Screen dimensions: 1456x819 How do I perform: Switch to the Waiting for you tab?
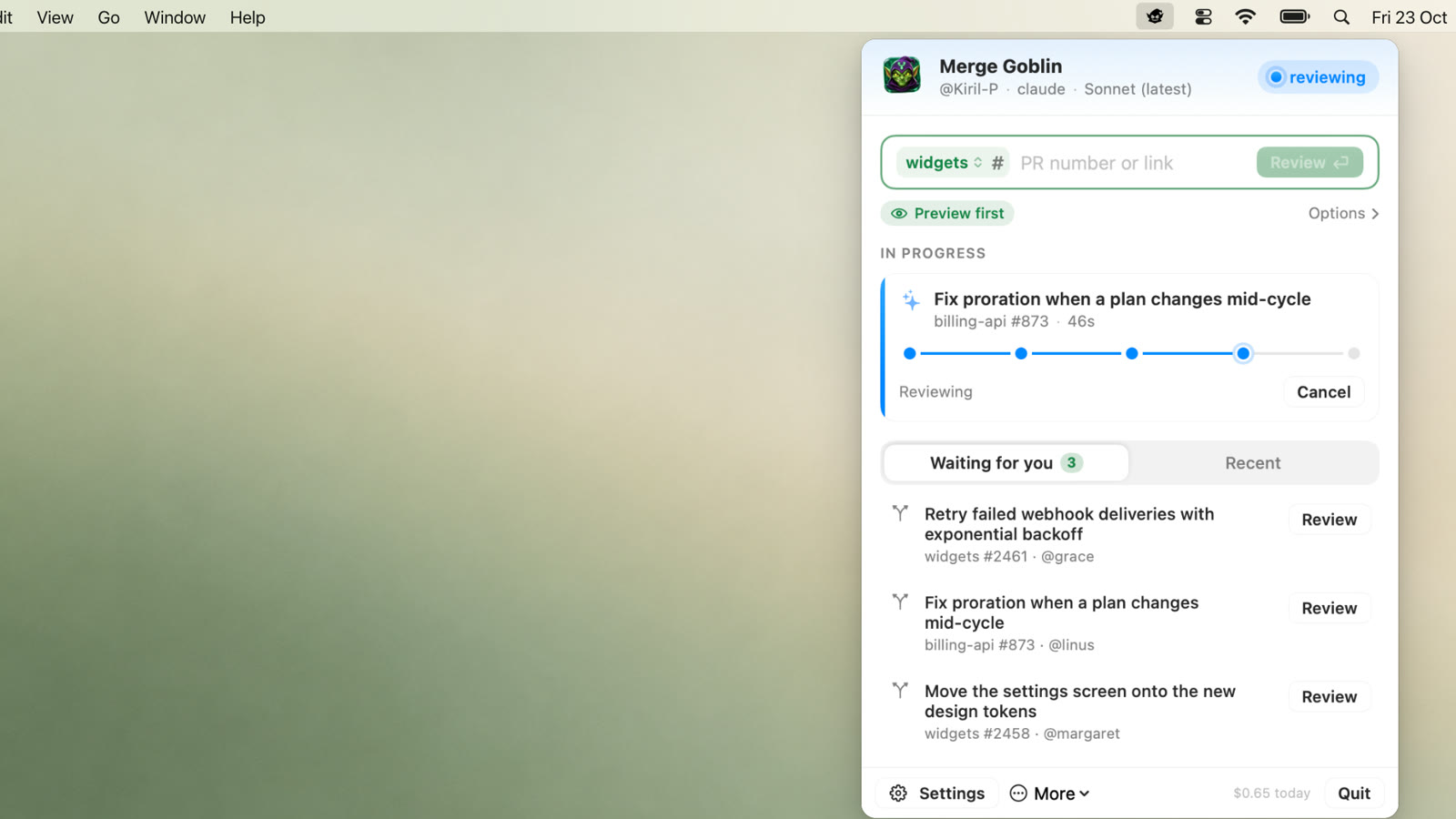(1006, 463)
